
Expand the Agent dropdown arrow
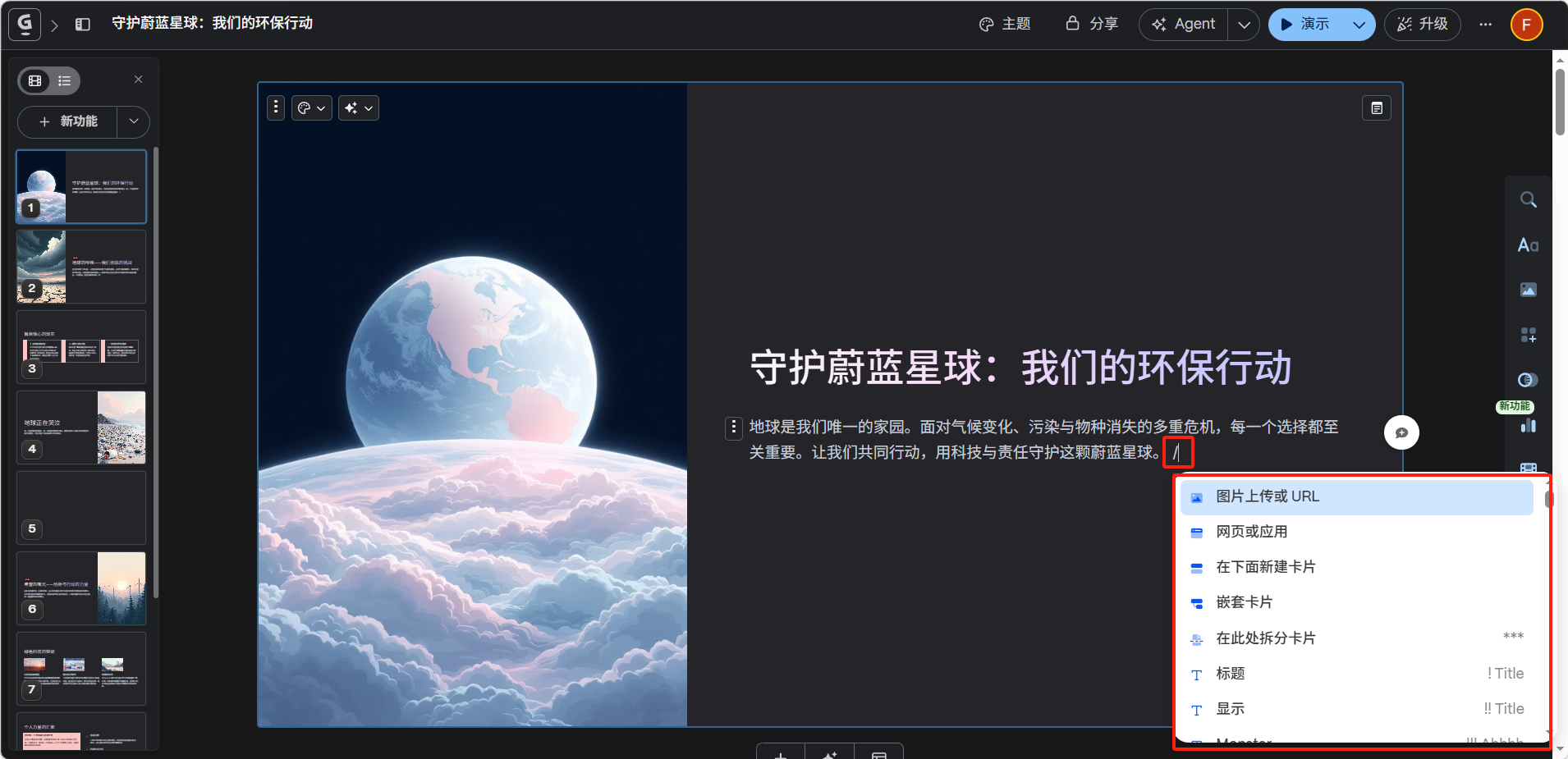pos(1244,25)
